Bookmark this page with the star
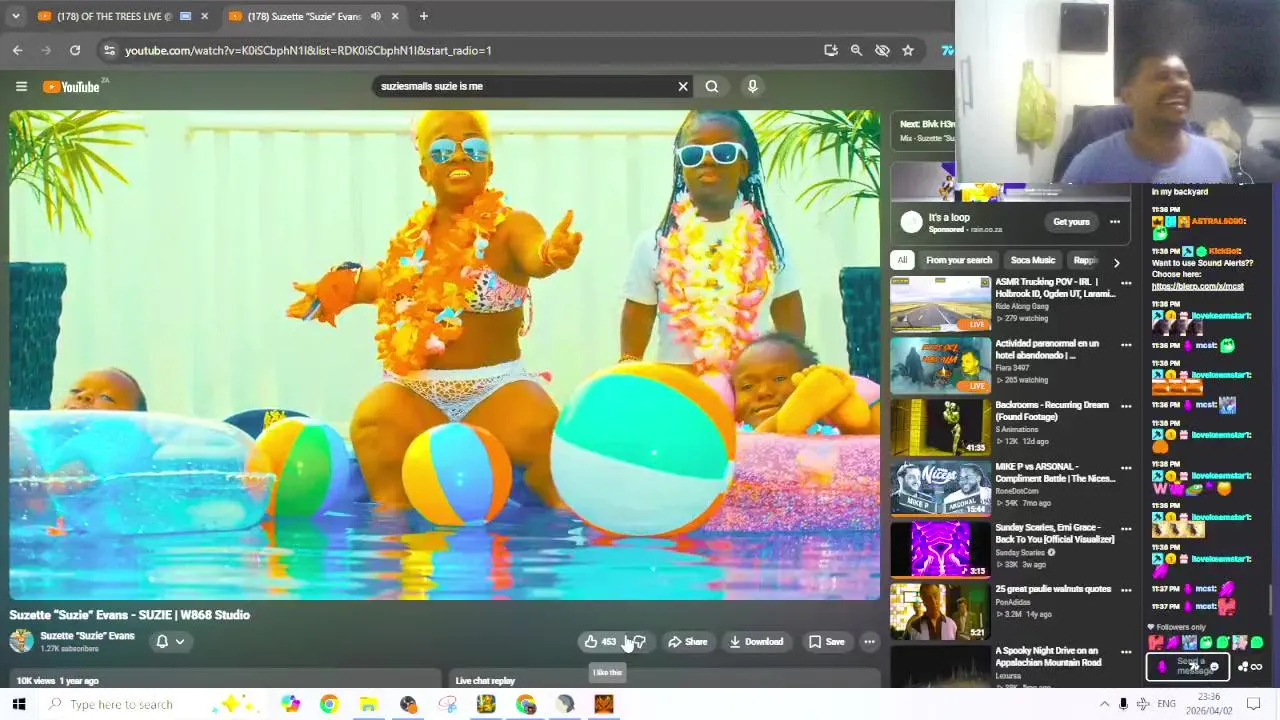 coord(908,50)
